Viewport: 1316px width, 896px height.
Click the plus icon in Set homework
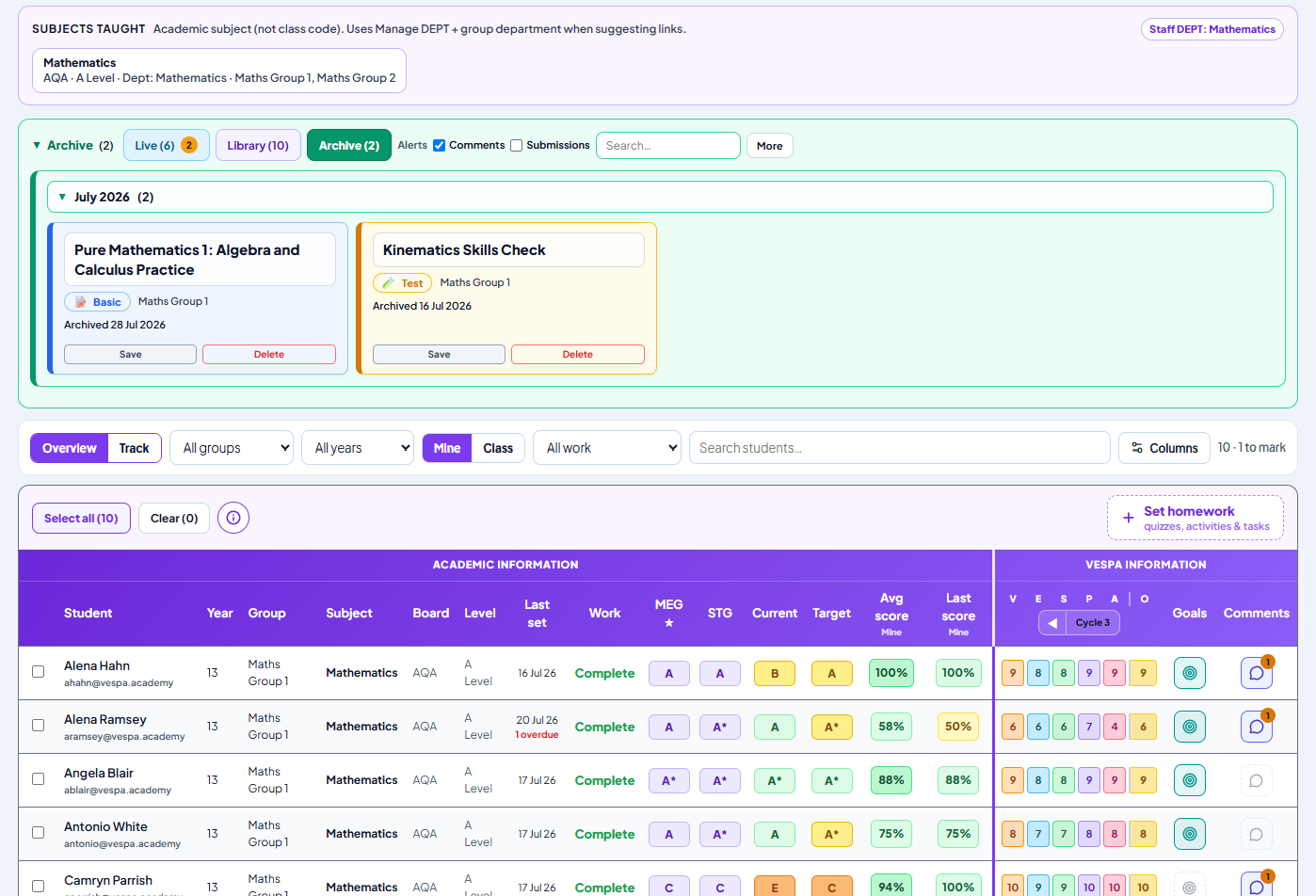[x=1128, y=518]
